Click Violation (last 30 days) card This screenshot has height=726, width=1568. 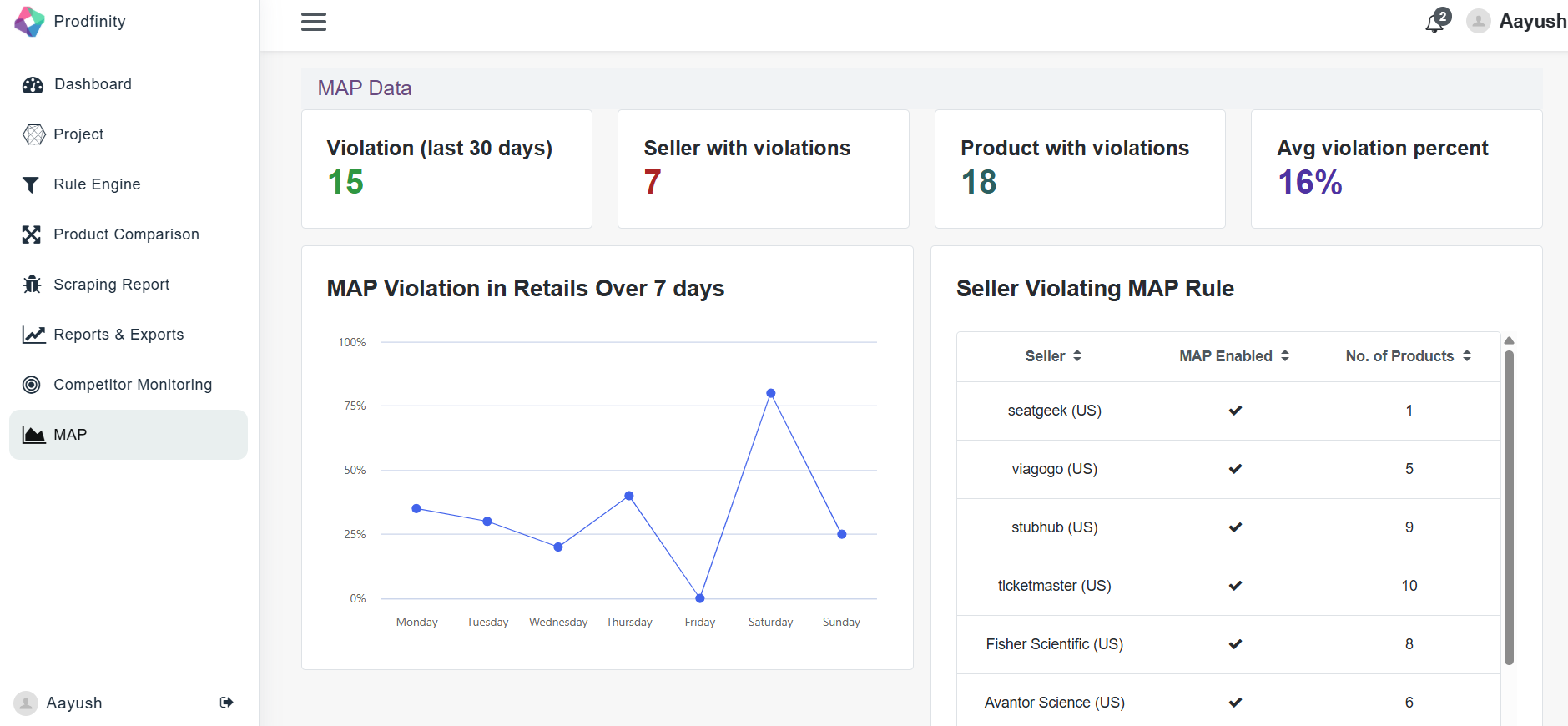[446, 169]
